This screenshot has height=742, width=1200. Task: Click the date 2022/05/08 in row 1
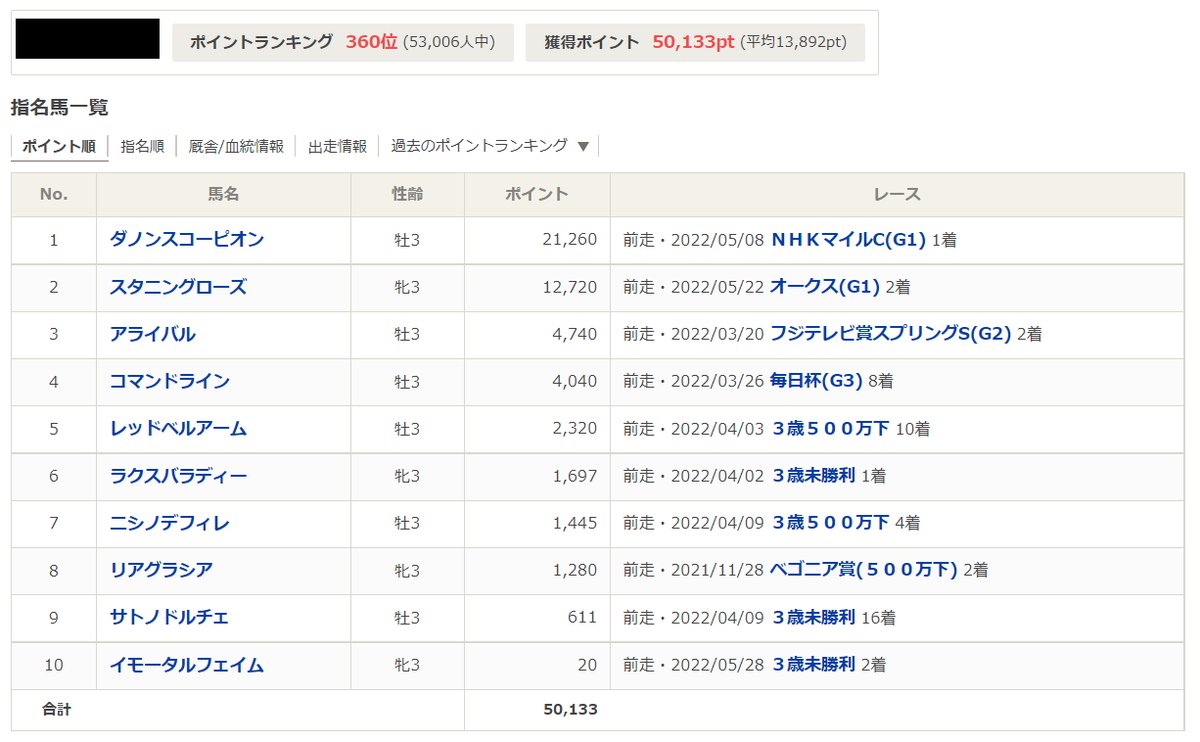(x=717, y=241)
